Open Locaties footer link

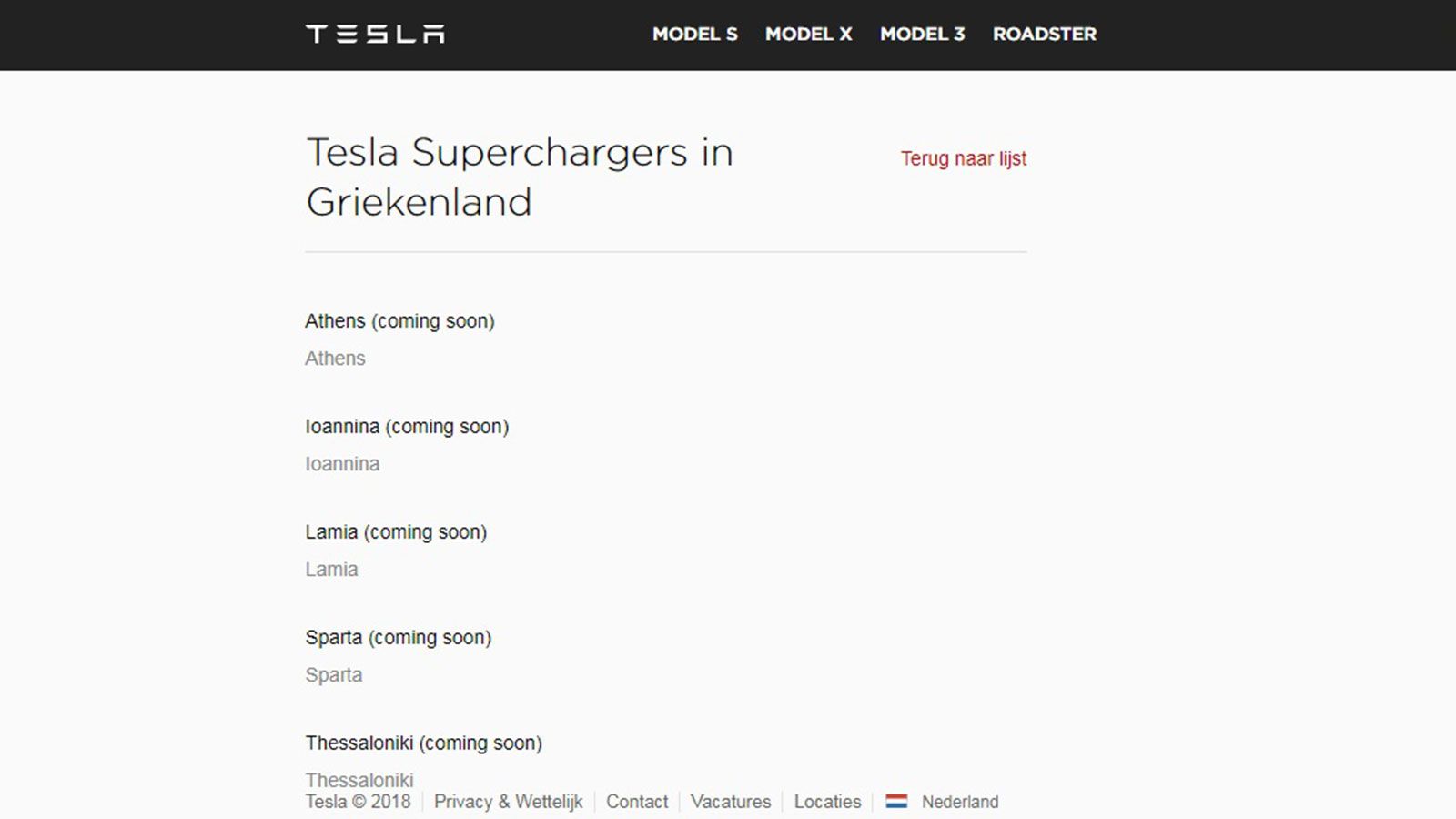827,802
